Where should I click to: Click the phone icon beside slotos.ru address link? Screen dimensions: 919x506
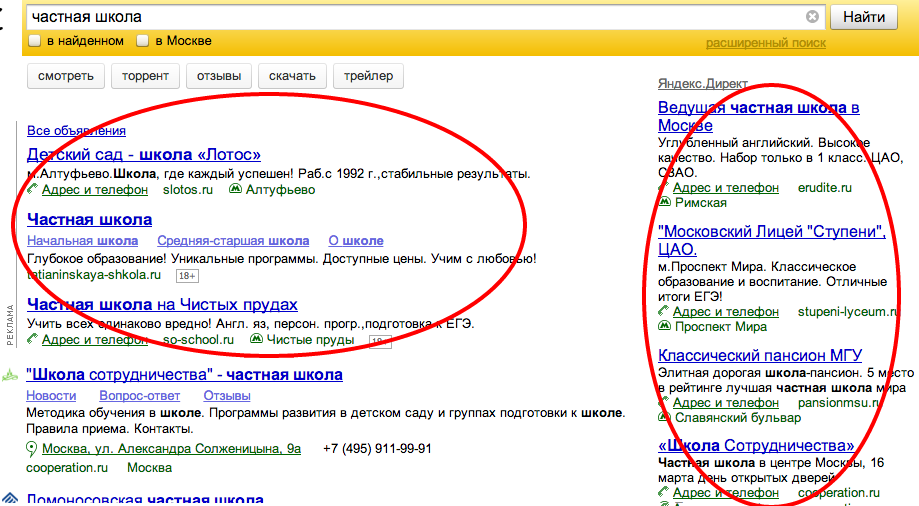pyautogui.click(x=32, y=189)
